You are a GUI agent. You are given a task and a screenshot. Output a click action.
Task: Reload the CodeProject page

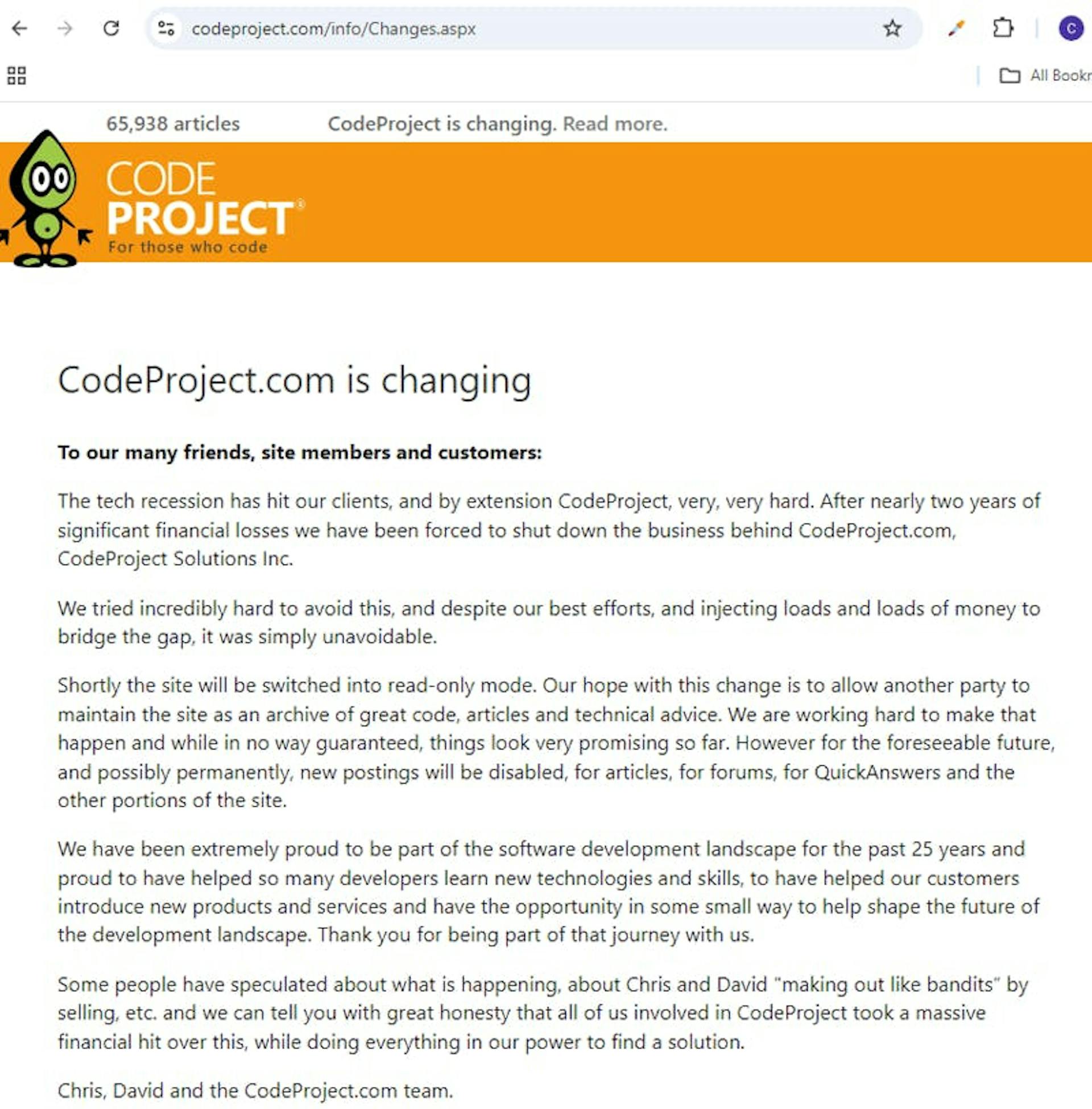tap(111, 27)
